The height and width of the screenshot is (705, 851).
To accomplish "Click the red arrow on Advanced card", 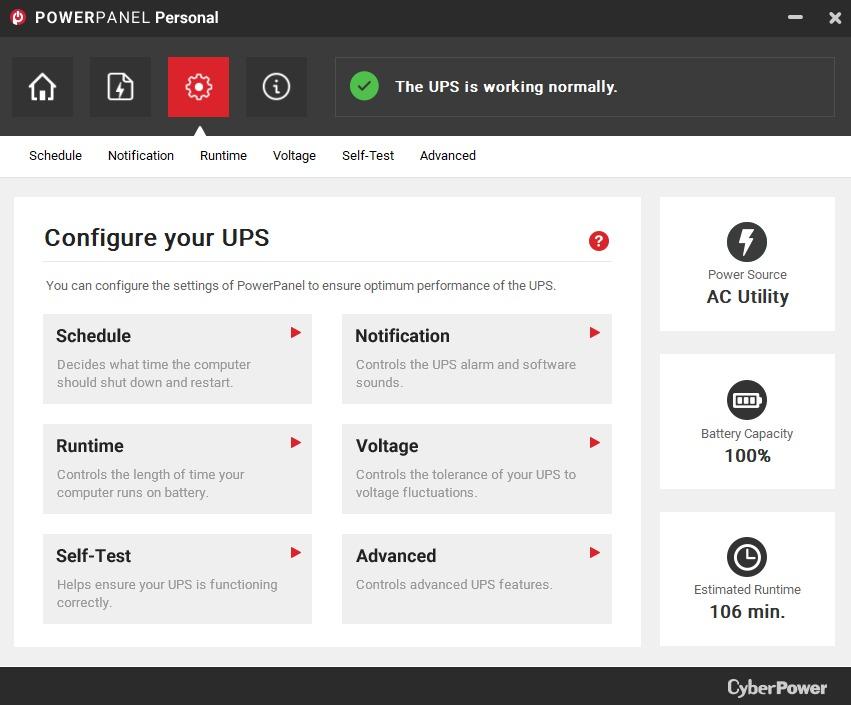I will tap(595, 552).
